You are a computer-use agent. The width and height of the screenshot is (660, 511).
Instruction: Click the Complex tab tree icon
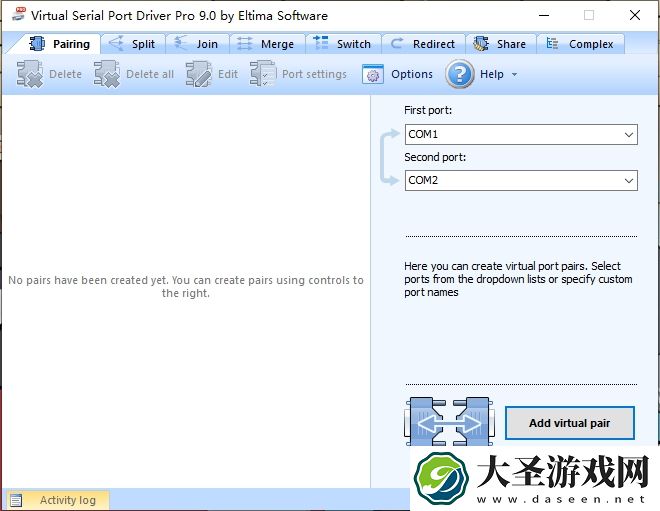click(552, 43)
